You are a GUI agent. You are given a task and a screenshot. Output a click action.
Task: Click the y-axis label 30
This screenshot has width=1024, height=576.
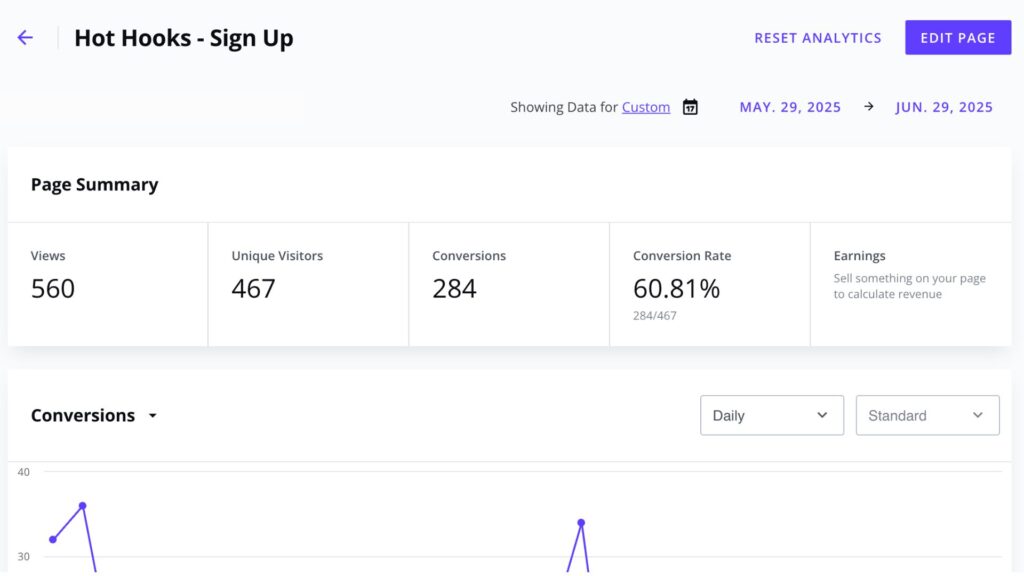click(x=24, y=557)
